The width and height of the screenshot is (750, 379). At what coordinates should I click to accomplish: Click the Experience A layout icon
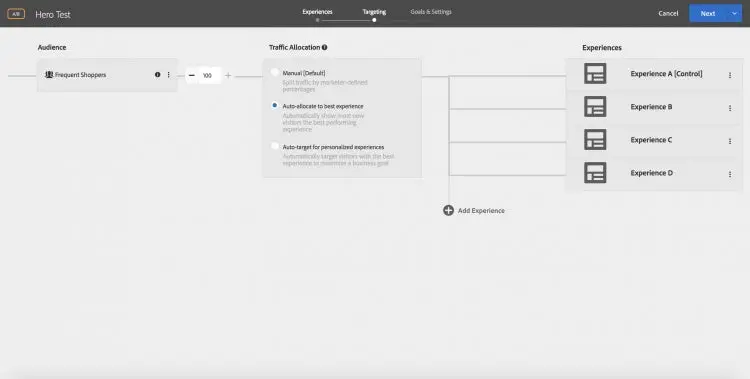pos(595,74)
